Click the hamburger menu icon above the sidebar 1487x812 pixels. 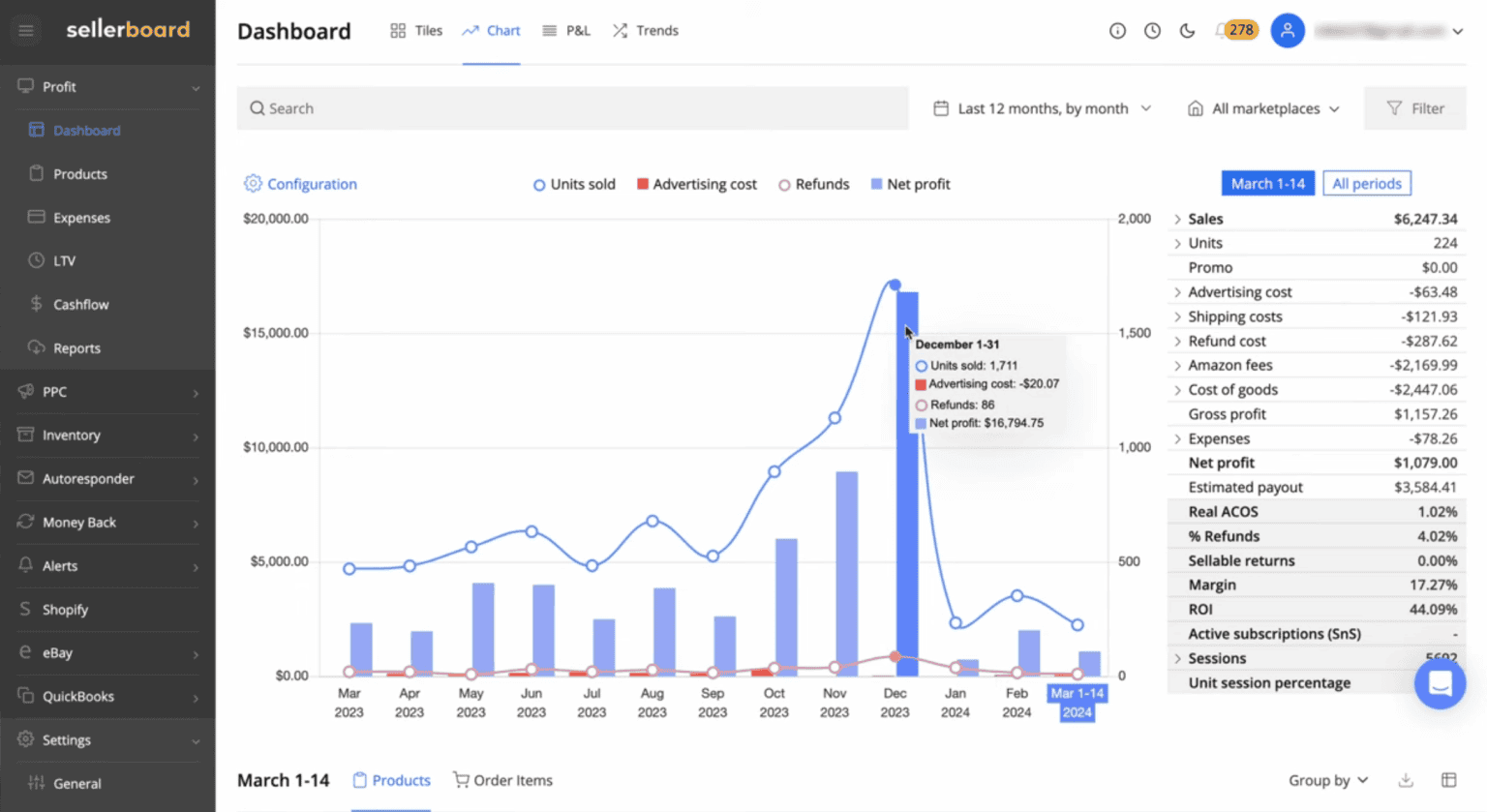click(x=25, y=30)
